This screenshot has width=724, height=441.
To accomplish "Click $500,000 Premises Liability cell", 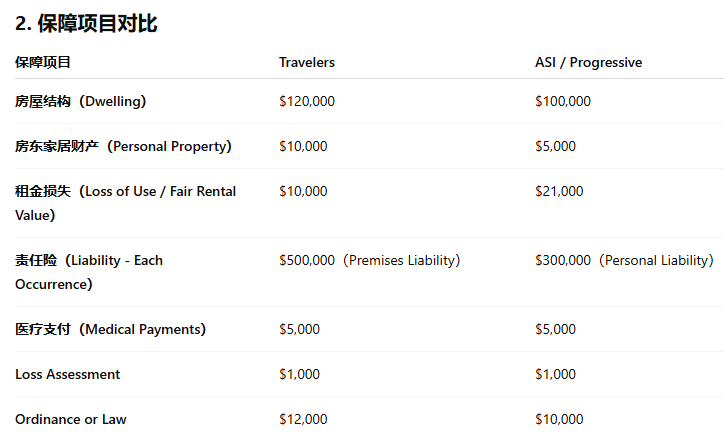I will 369,260.
